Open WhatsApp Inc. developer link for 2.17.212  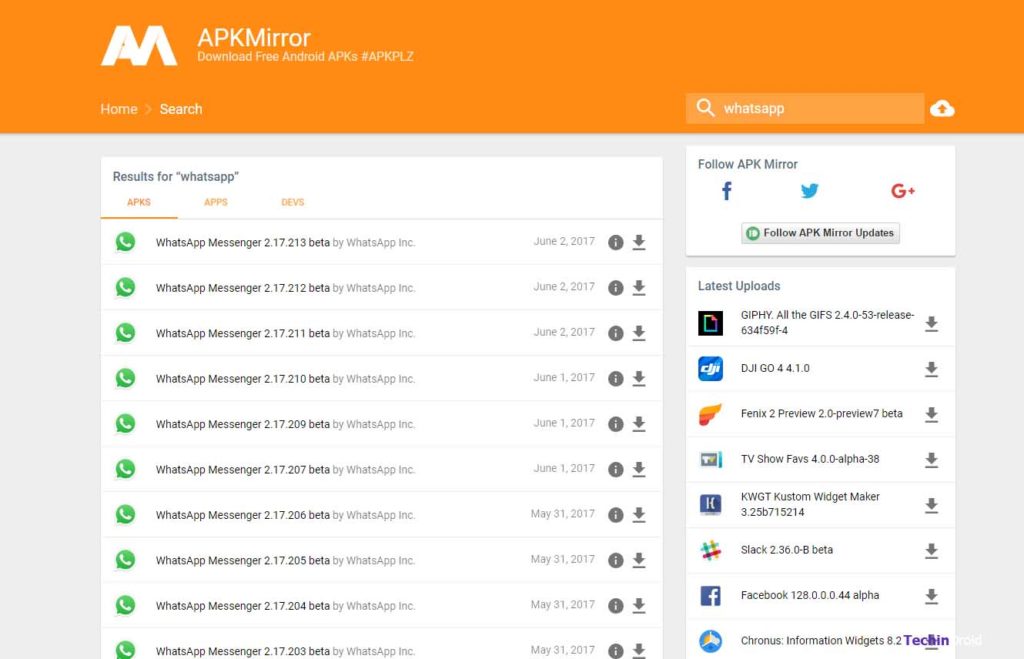(x=381, y=288)
